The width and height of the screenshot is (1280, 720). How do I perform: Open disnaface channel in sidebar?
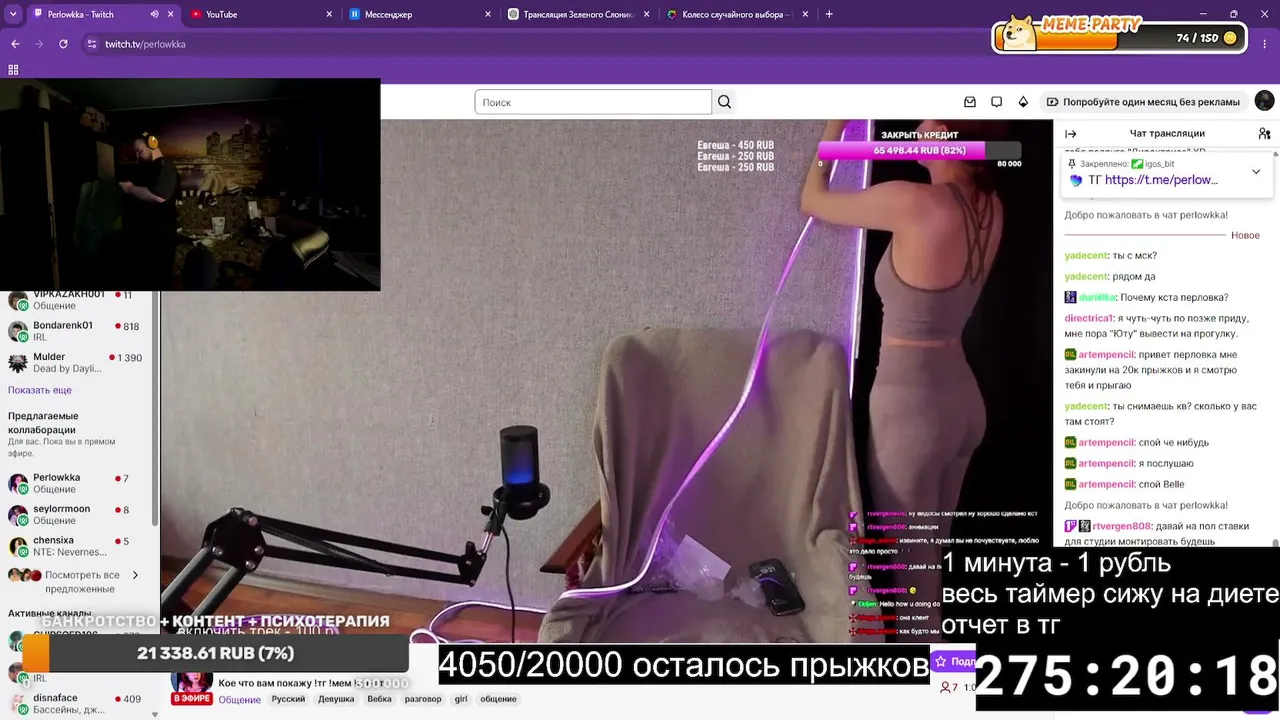coord(78,704)
